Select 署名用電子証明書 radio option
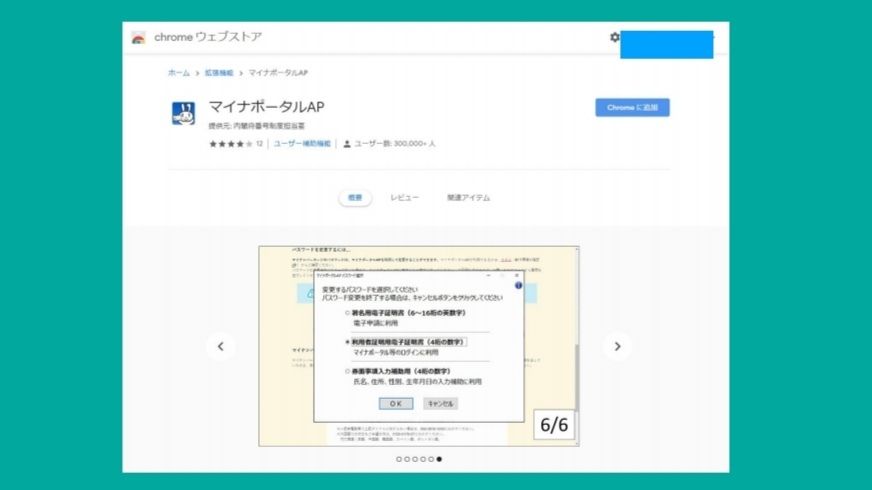The height and width of the screenshot is (490, 872). (348, 313)
